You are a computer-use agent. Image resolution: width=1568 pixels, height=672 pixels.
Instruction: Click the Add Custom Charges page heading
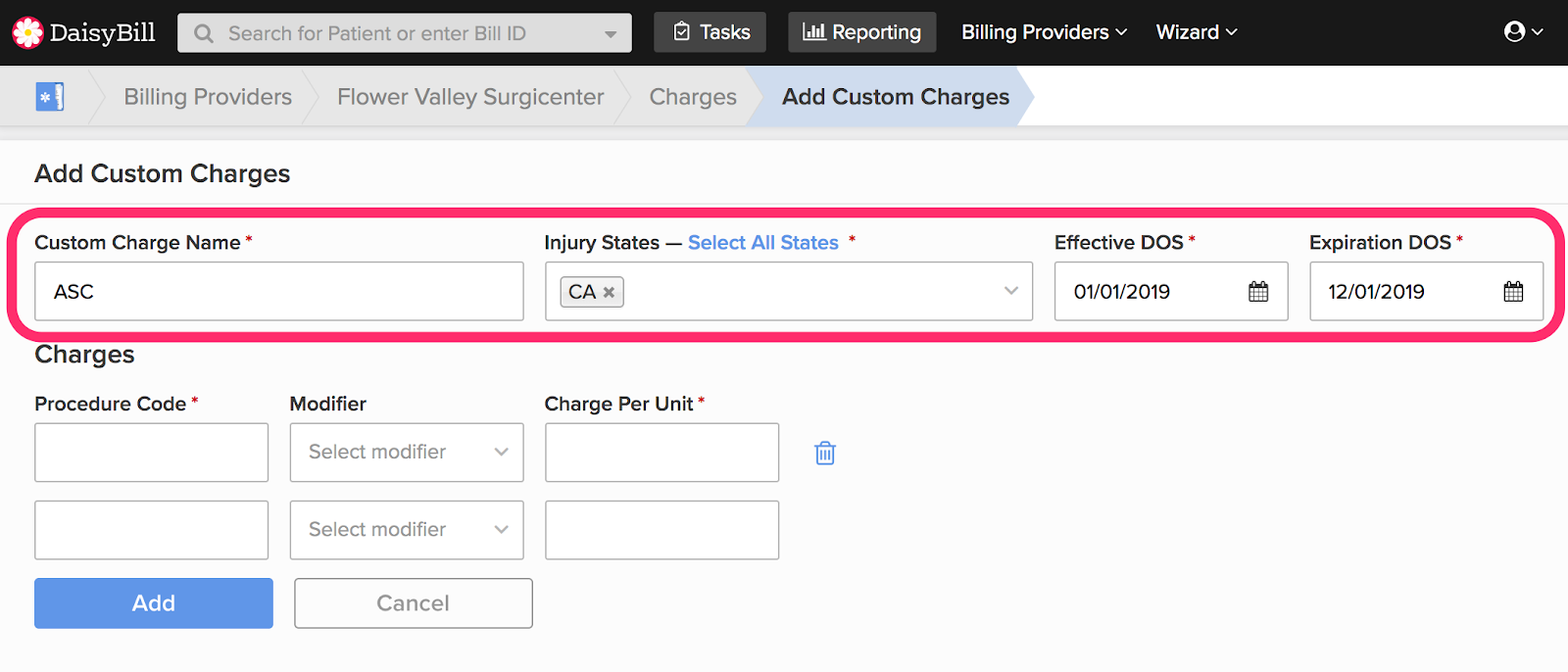[x=163, y=173]
